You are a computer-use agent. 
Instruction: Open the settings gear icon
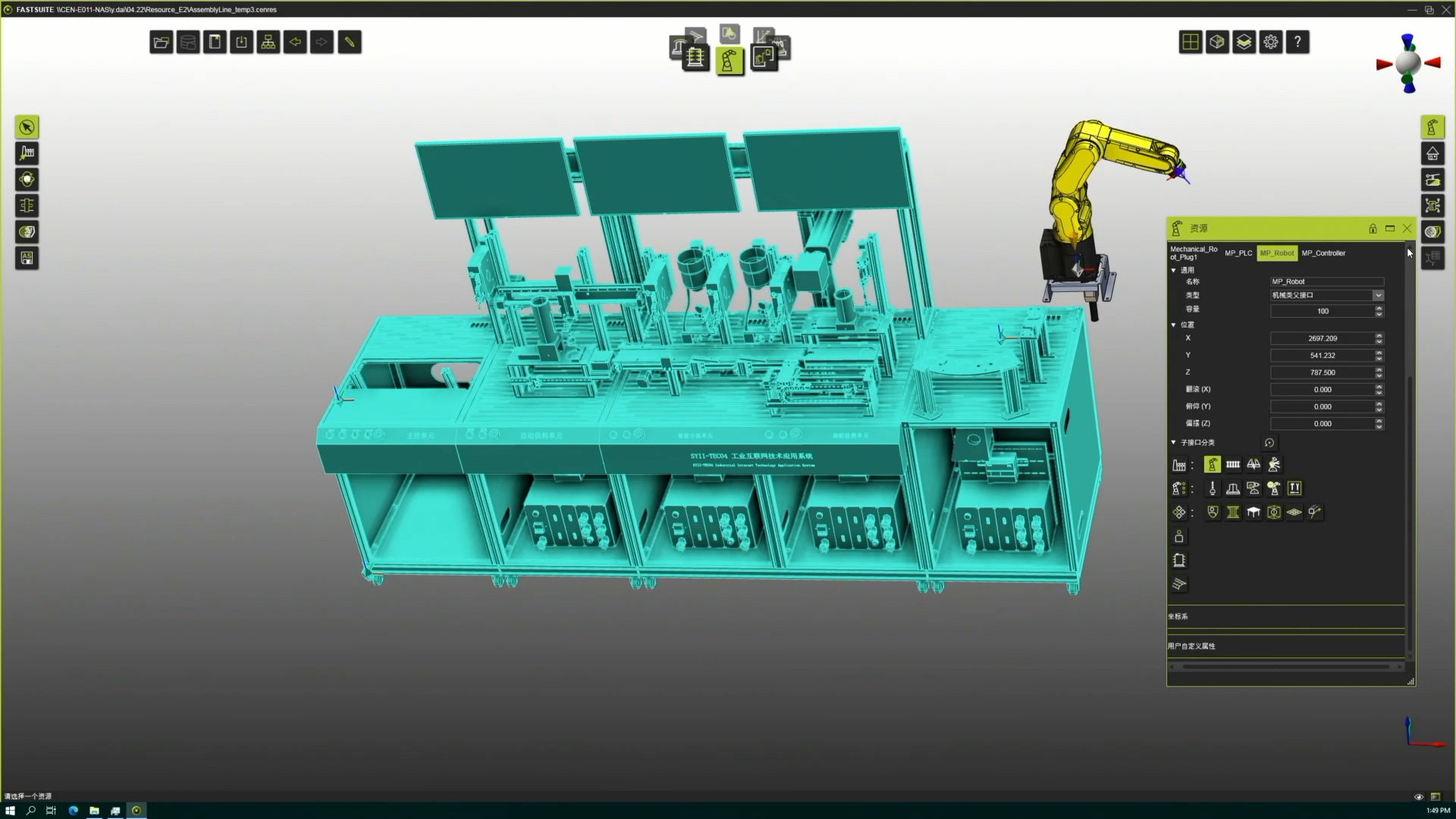pyautogui.click(x=1271, y=42)
